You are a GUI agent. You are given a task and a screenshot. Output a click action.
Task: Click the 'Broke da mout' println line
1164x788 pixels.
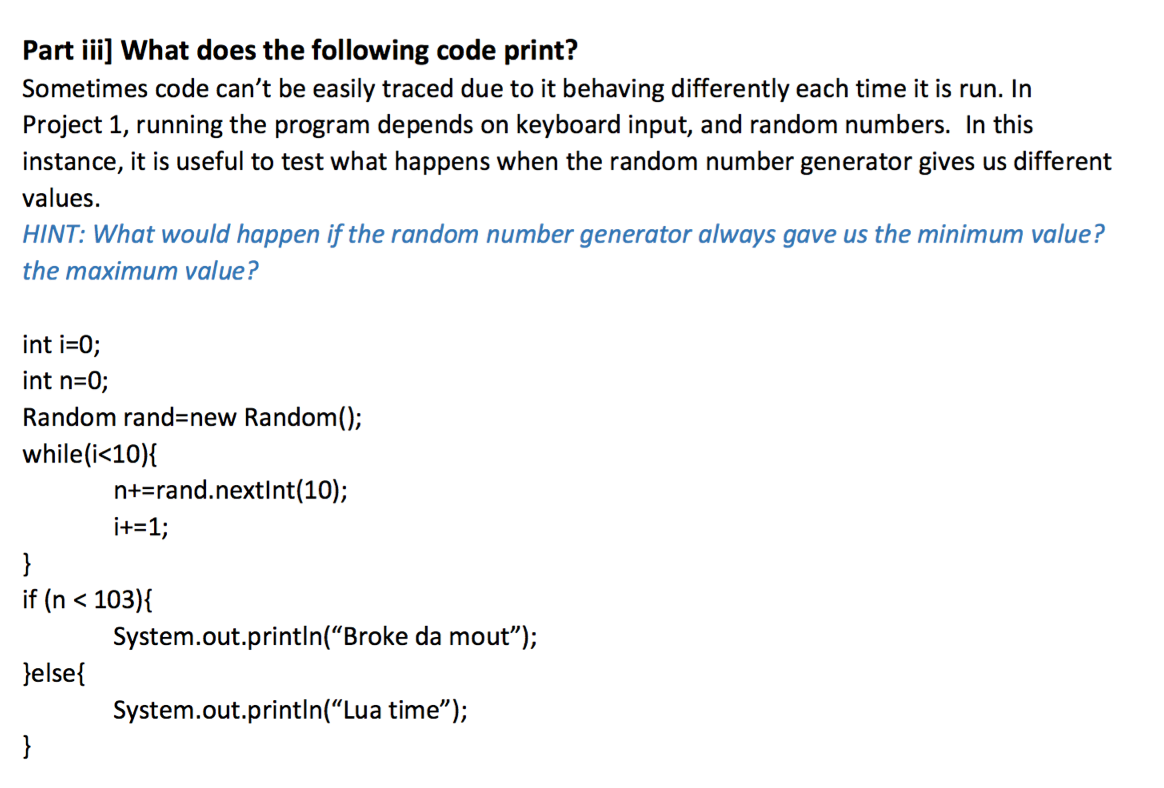tap(325, 636)
